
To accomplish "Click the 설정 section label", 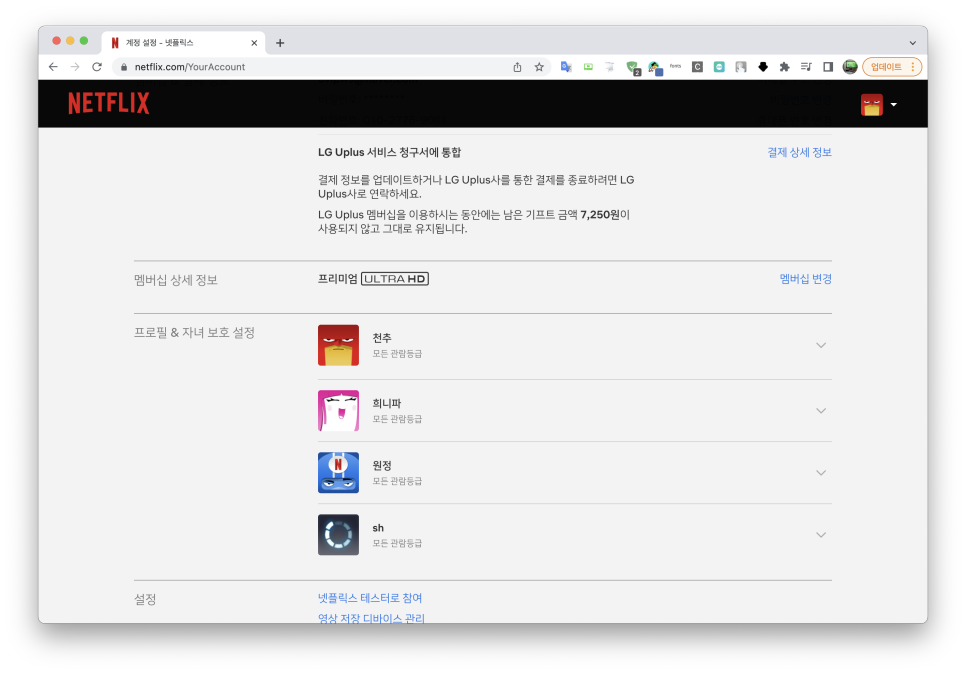I will (145, 599).
